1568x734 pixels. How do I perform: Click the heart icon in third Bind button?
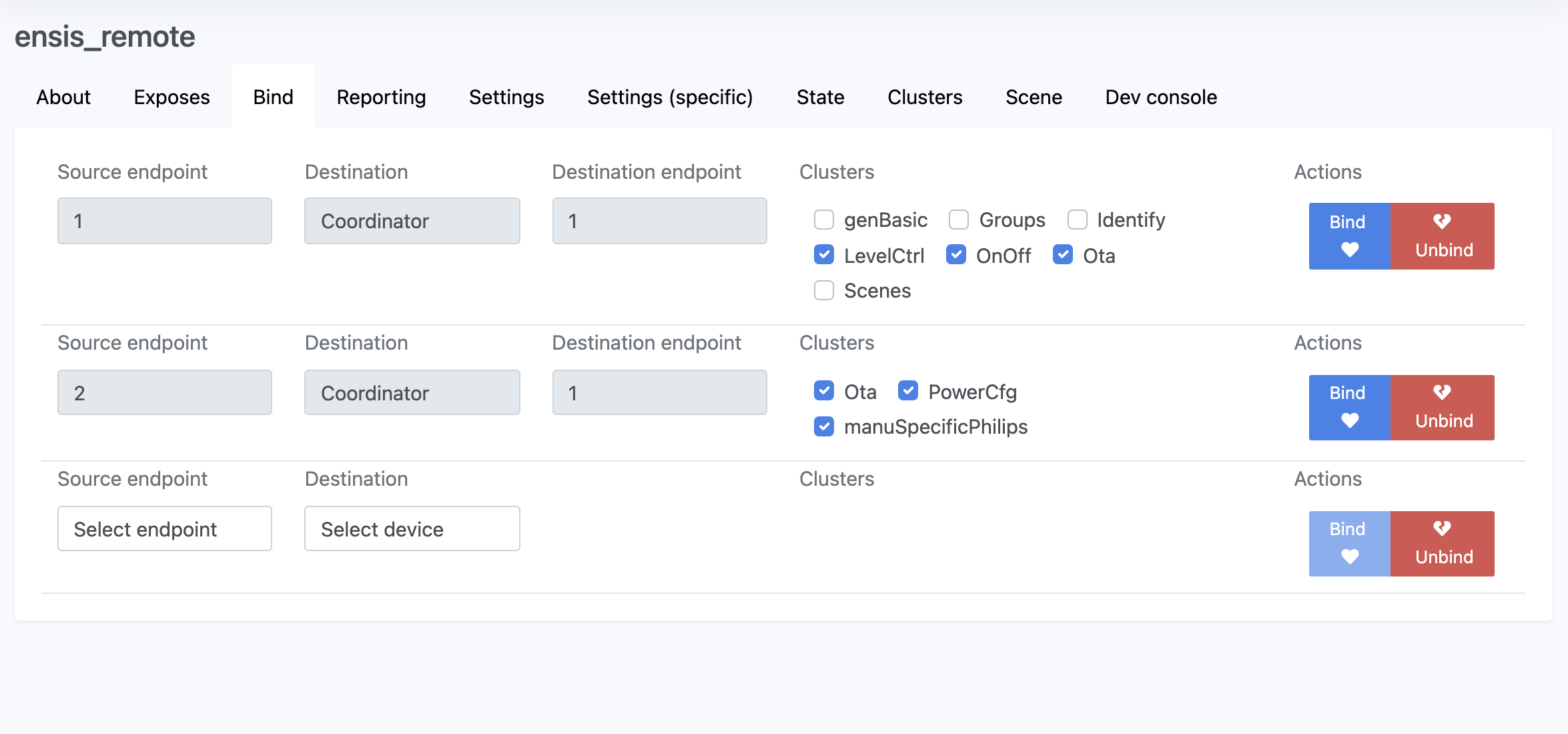pos(1349,557)
